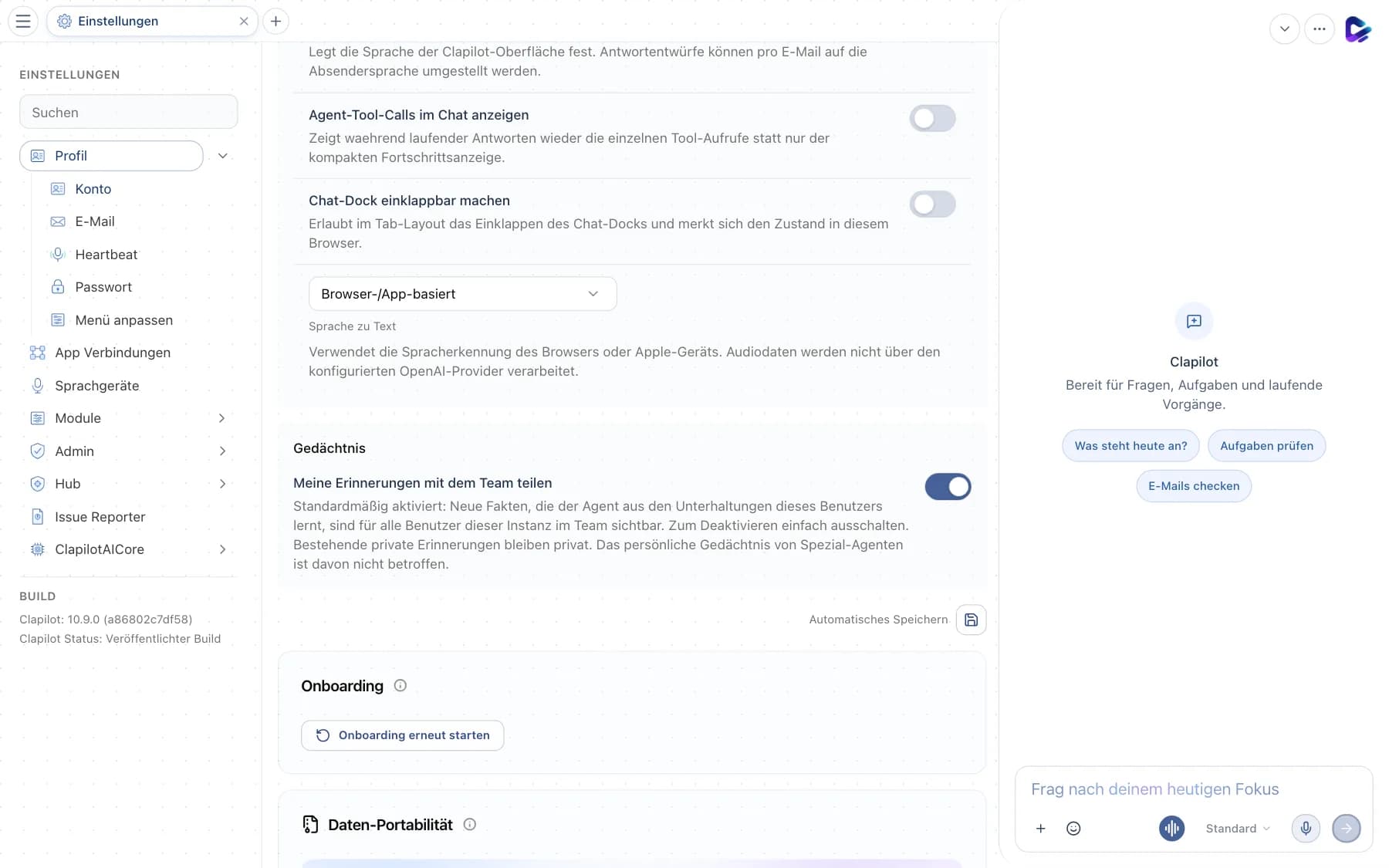Open Sprachgeräte settings

pyautogui.click(x=96, y=386)
